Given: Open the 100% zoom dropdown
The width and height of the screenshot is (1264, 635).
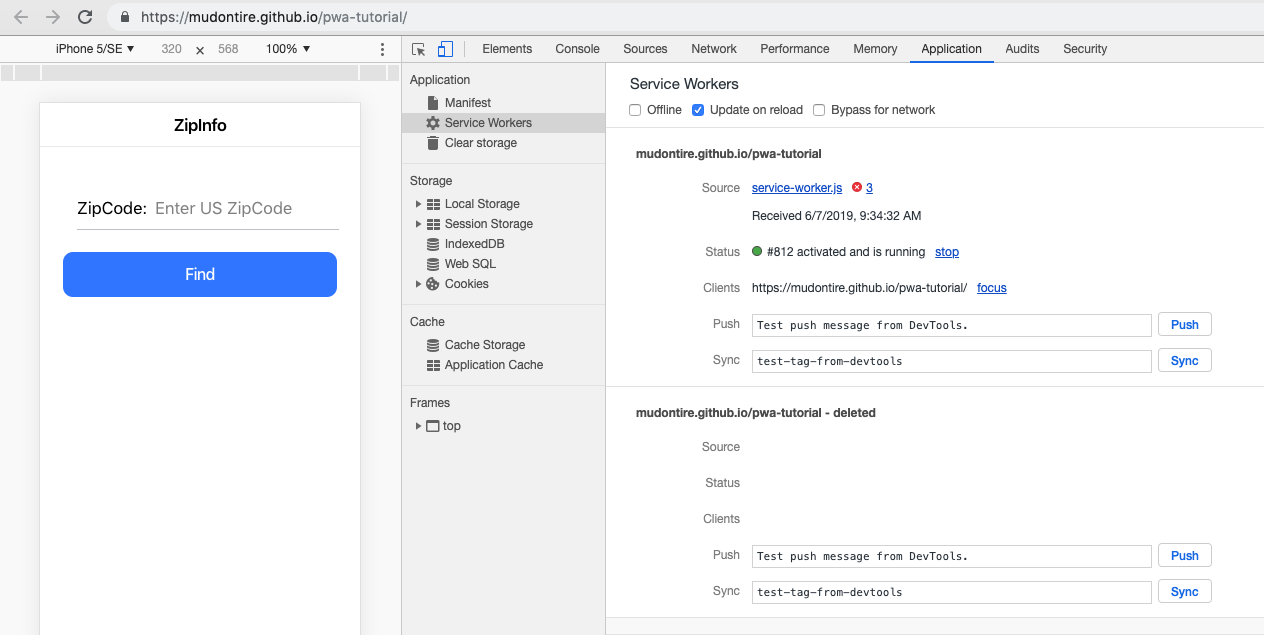Looking at the screenshot, I should tap(288, 49).
